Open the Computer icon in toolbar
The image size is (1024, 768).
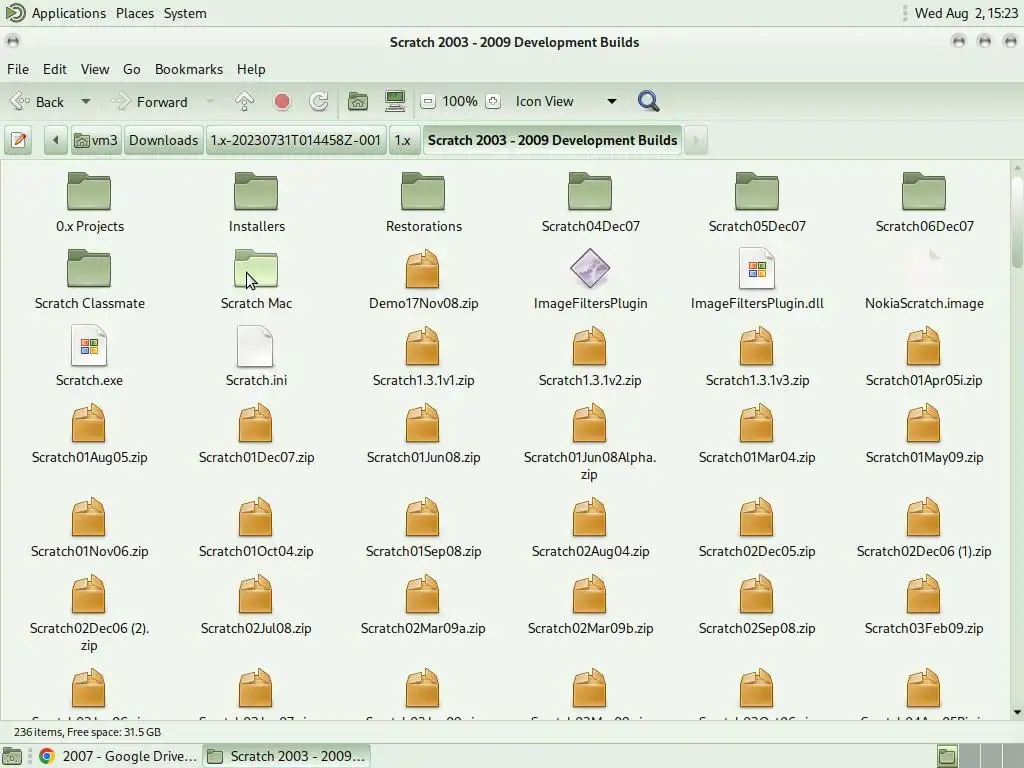coord(395,101)
